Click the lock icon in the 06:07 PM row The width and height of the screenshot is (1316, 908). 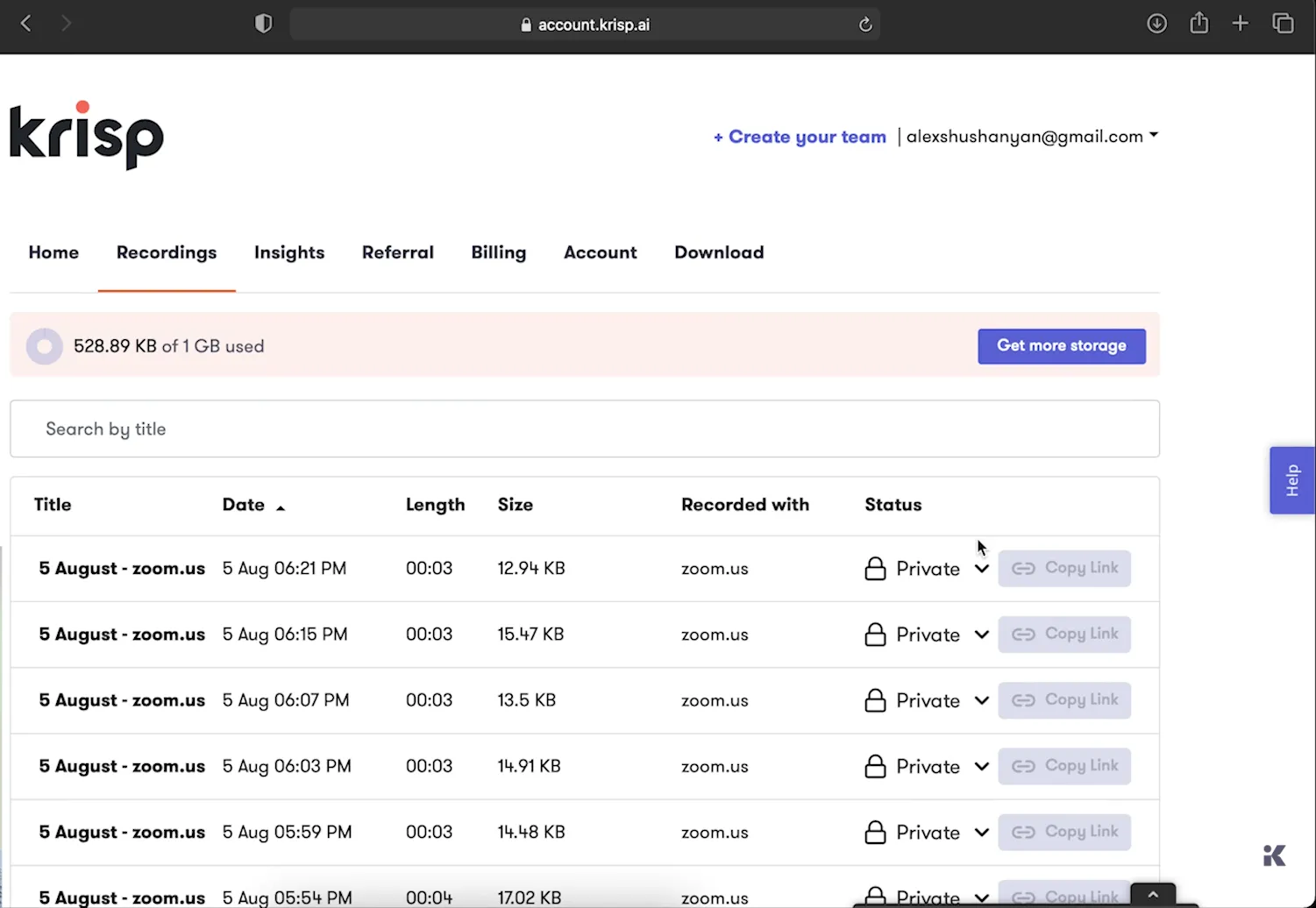(x=875, y=699)
